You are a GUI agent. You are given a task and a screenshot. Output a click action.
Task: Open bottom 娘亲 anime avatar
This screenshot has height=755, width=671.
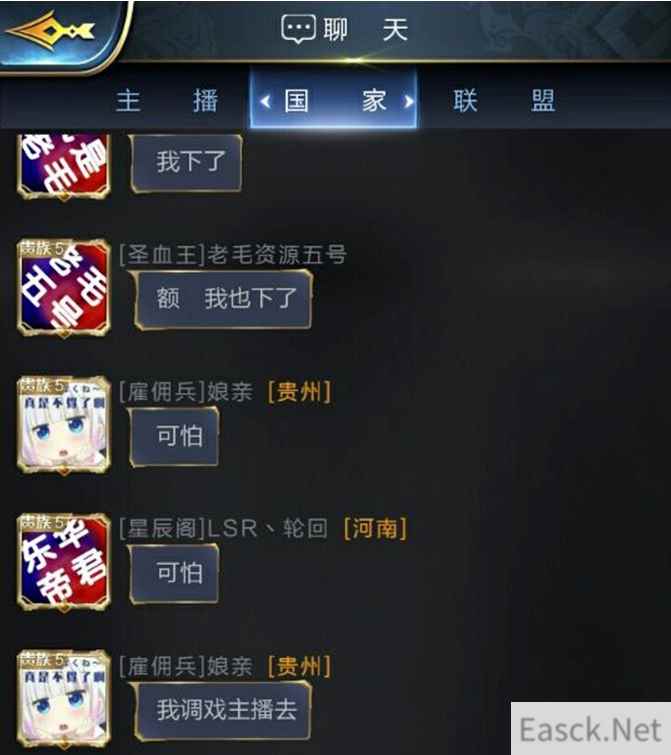point(64,699)
